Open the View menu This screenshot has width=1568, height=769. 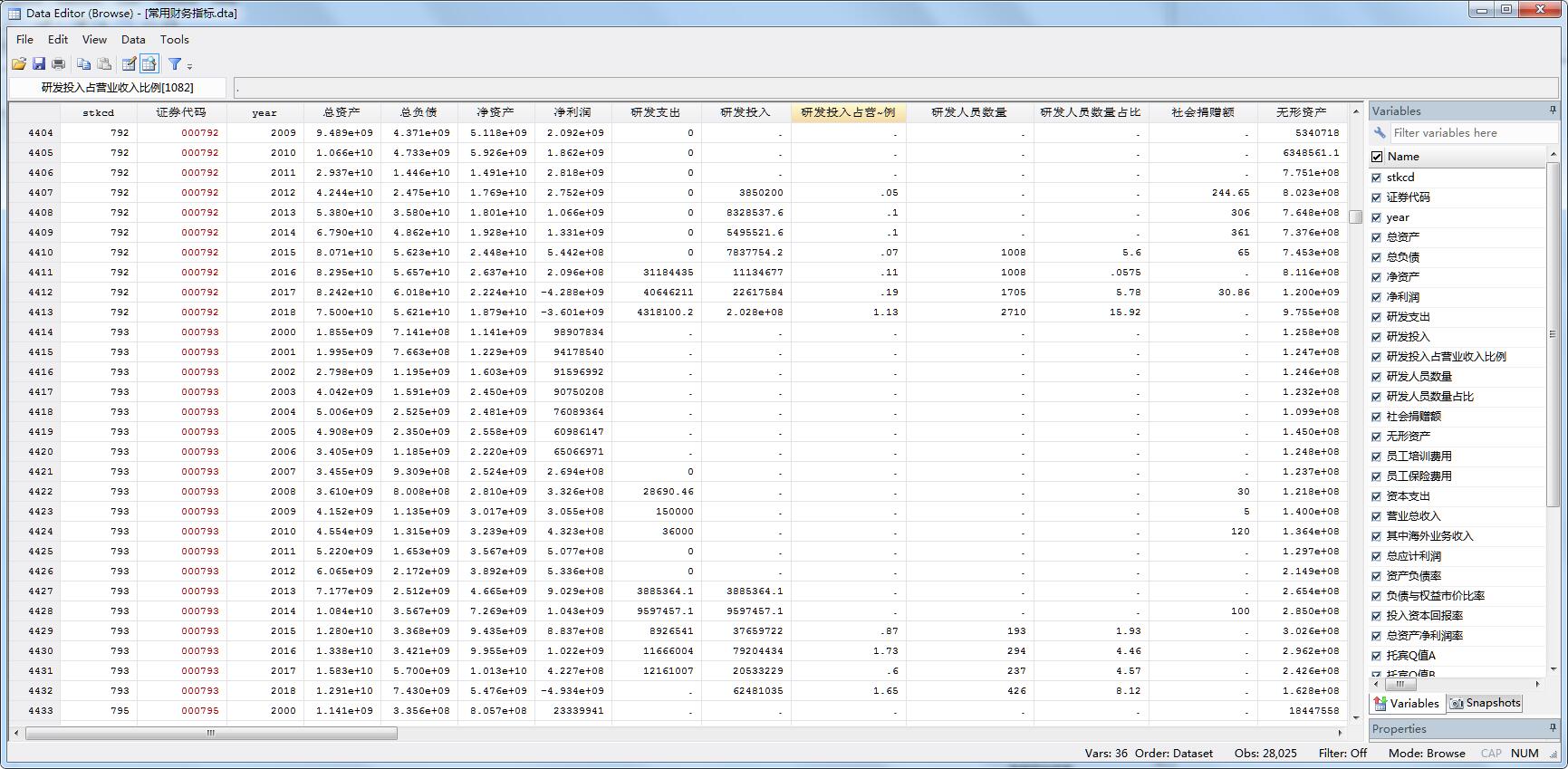(94, 39)
